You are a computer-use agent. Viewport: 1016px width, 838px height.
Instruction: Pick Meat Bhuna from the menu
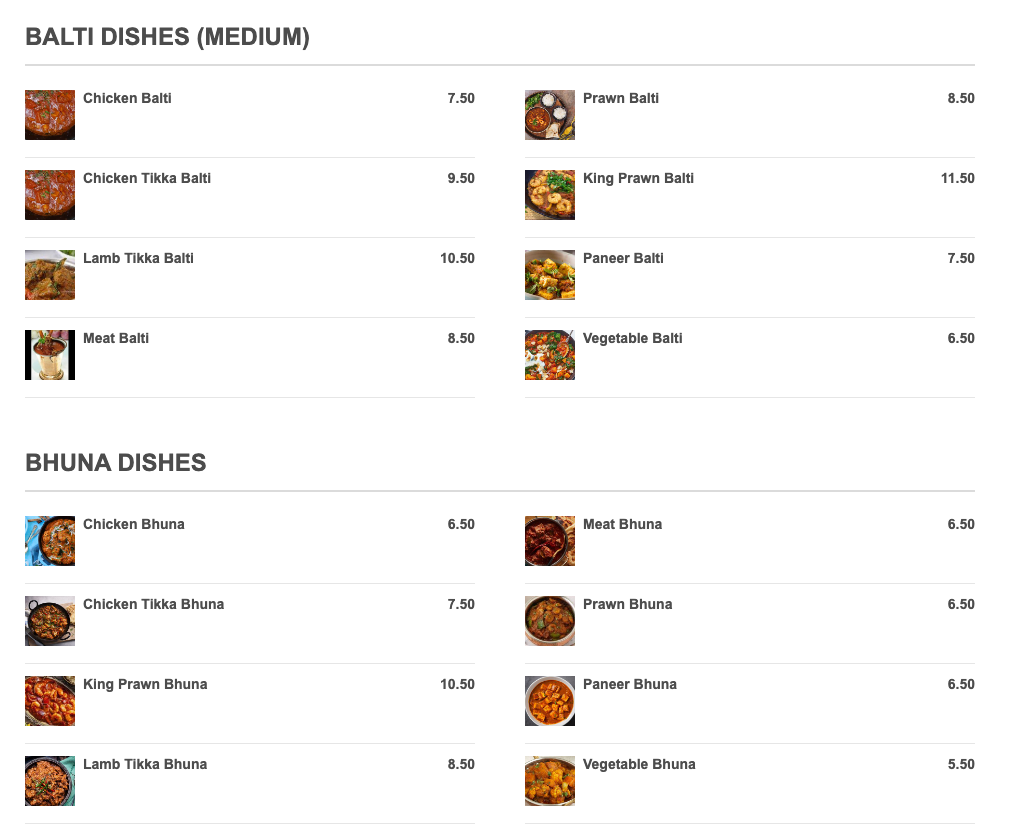click(x=622, y=525)
